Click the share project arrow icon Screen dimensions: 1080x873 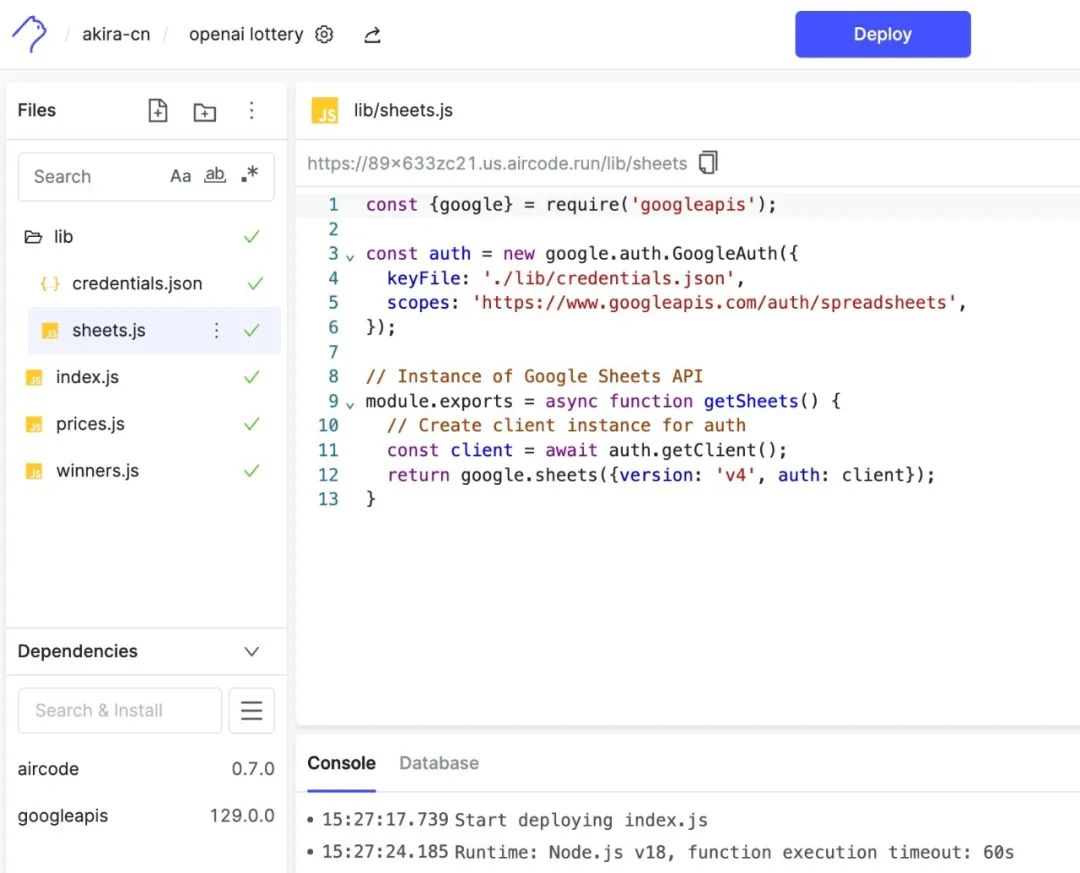(372, 34)
